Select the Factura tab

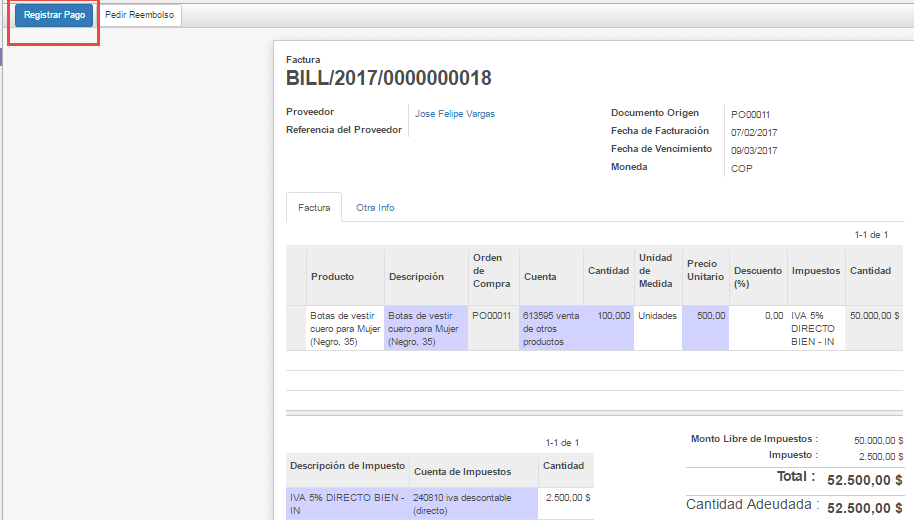coord(313,208)
